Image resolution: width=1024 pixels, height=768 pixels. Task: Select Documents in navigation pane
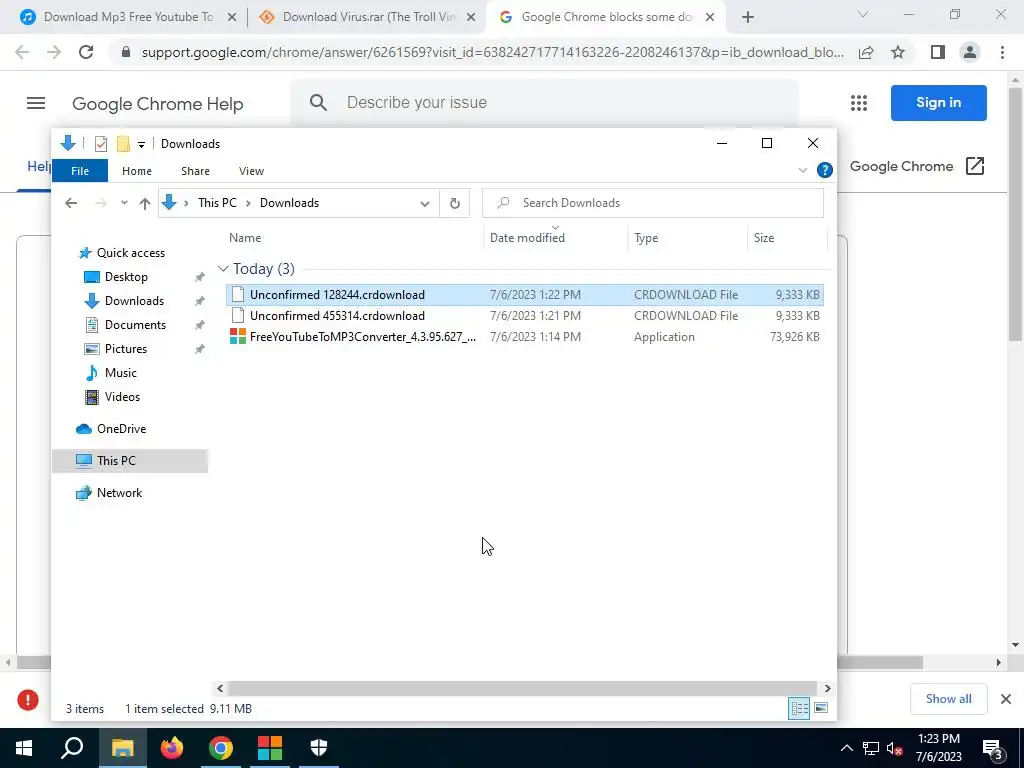coord(135,325)
